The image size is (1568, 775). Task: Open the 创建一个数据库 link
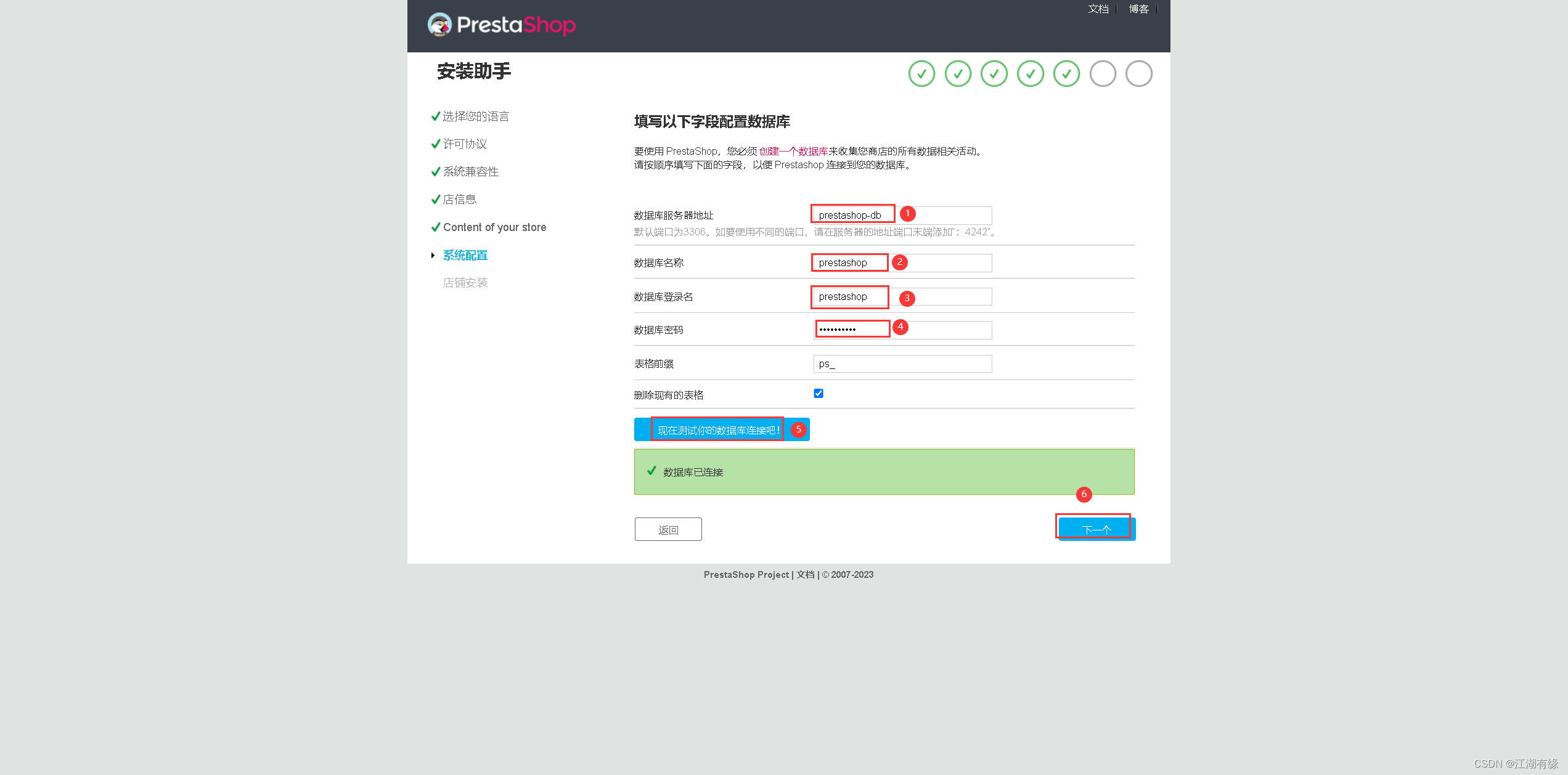(x=793, y=152)
